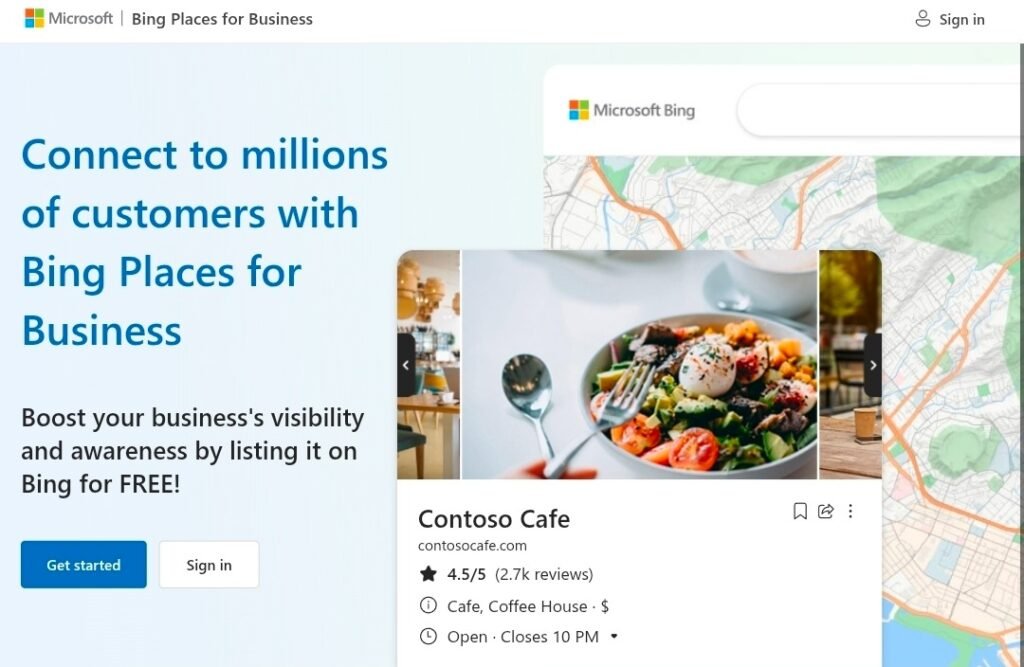Open the three-dot more options menu
This screenshot has height=667, width=1024.
point(851,511)
